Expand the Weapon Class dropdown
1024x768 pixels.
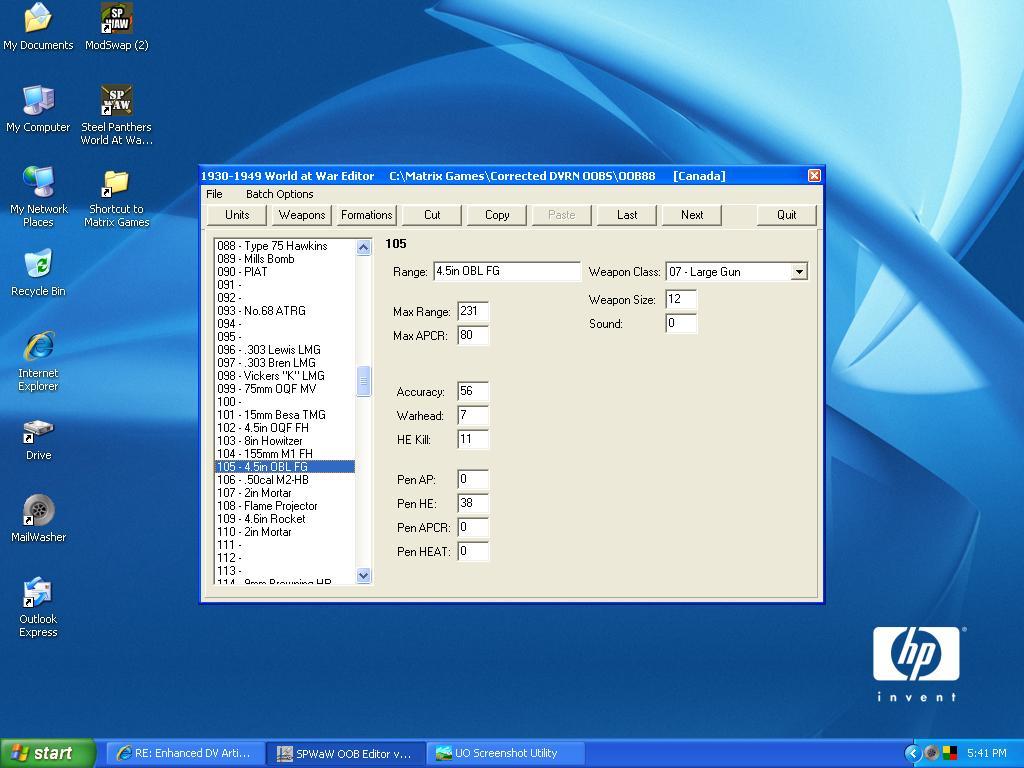(x=798, y=272)
